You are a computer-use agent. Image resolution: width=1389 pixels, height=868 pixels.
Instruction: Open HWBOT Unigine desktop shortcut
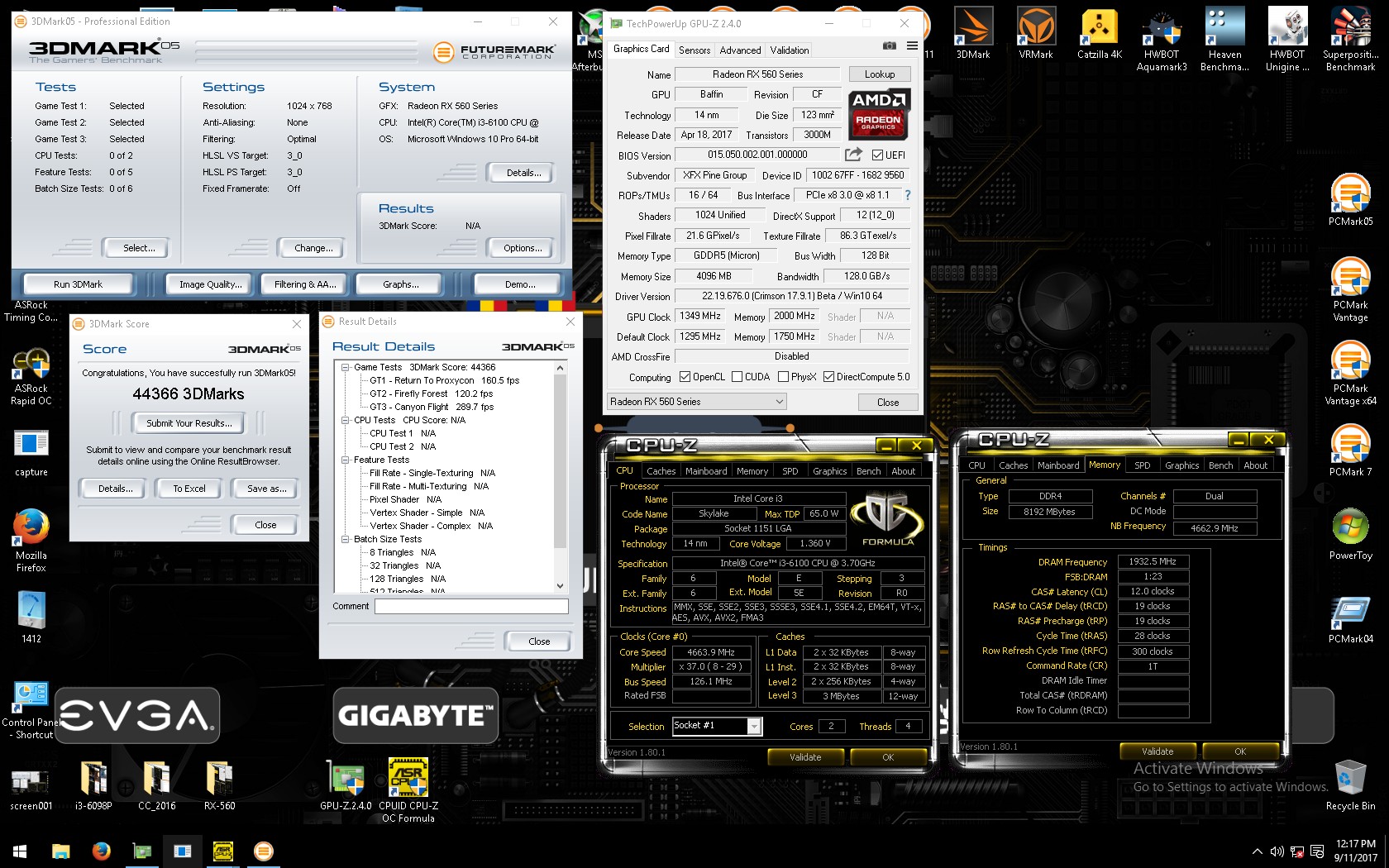(x=1287, y=39)
